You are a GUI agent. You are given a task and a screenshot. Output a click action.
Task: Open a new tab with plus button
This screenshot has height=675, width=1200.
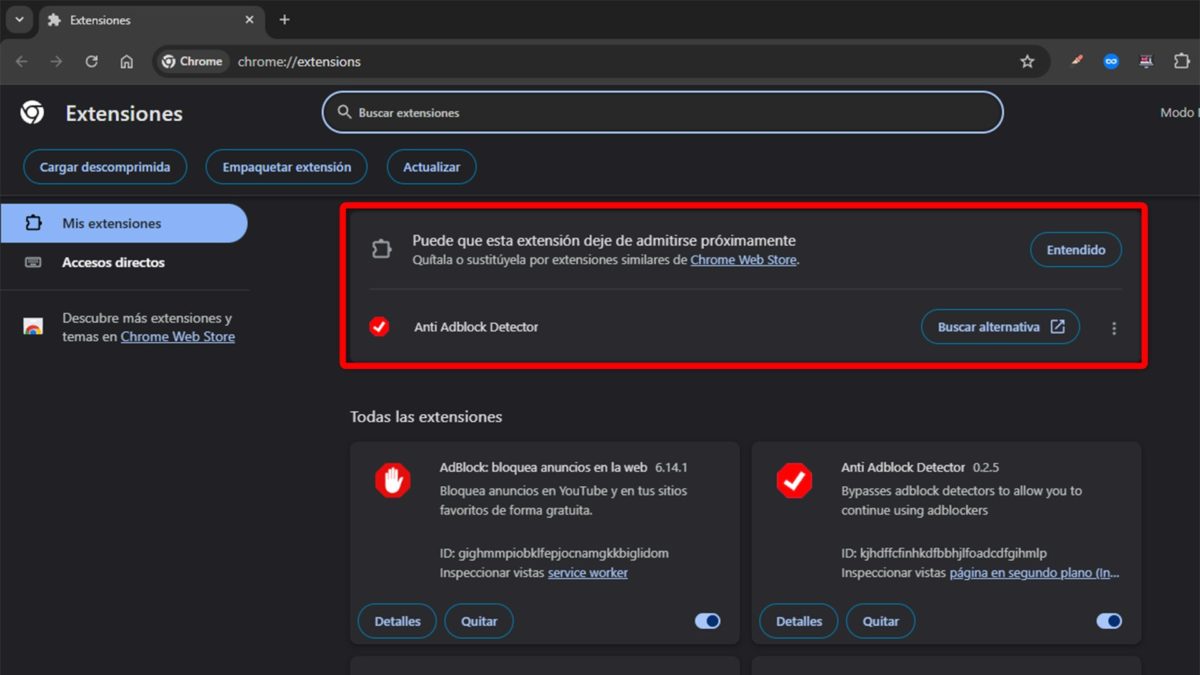pyautogui.click(x=285, y=20)
